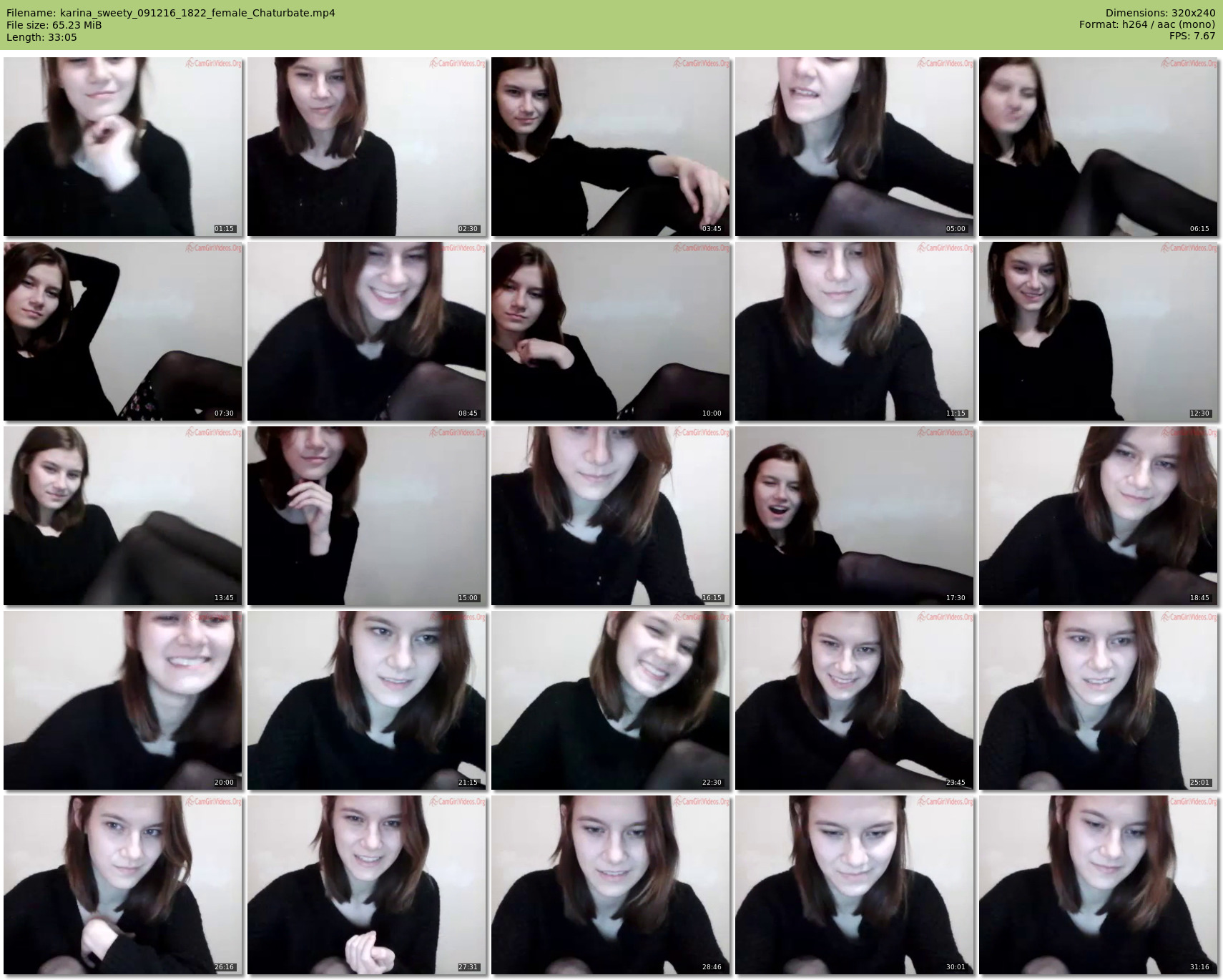This screenshot has width=1223, height=980.
Task: Select the frame labeled 05:00
Action: click(854, 147)
